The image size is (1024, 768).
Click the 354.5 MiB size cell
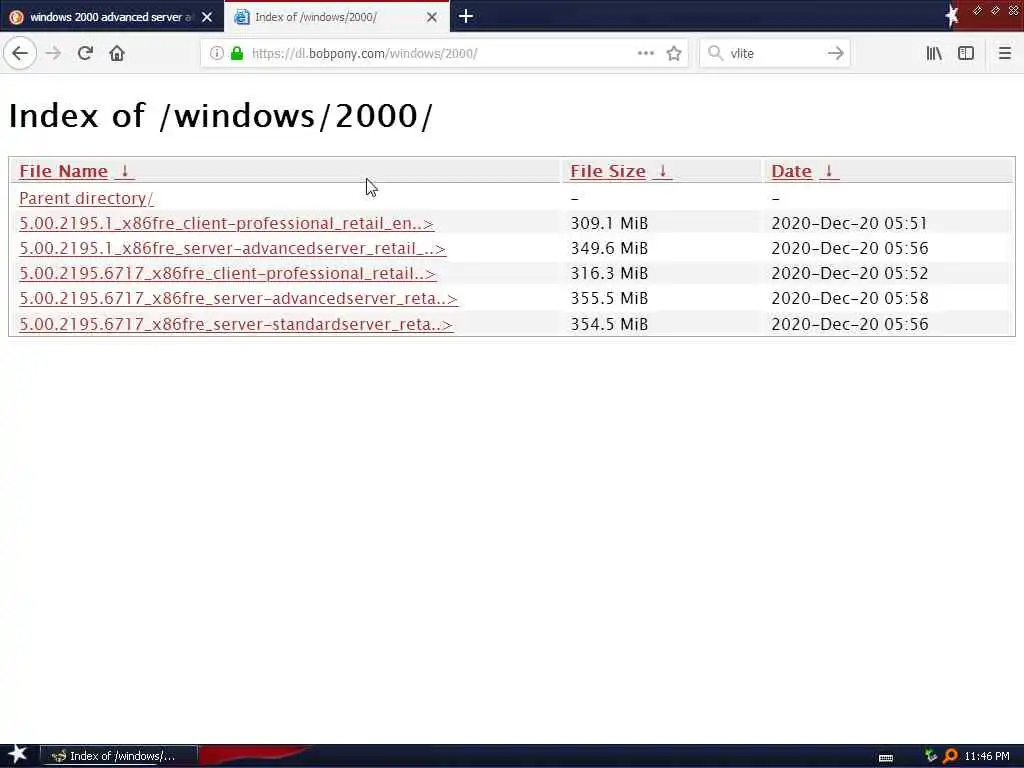609,324
